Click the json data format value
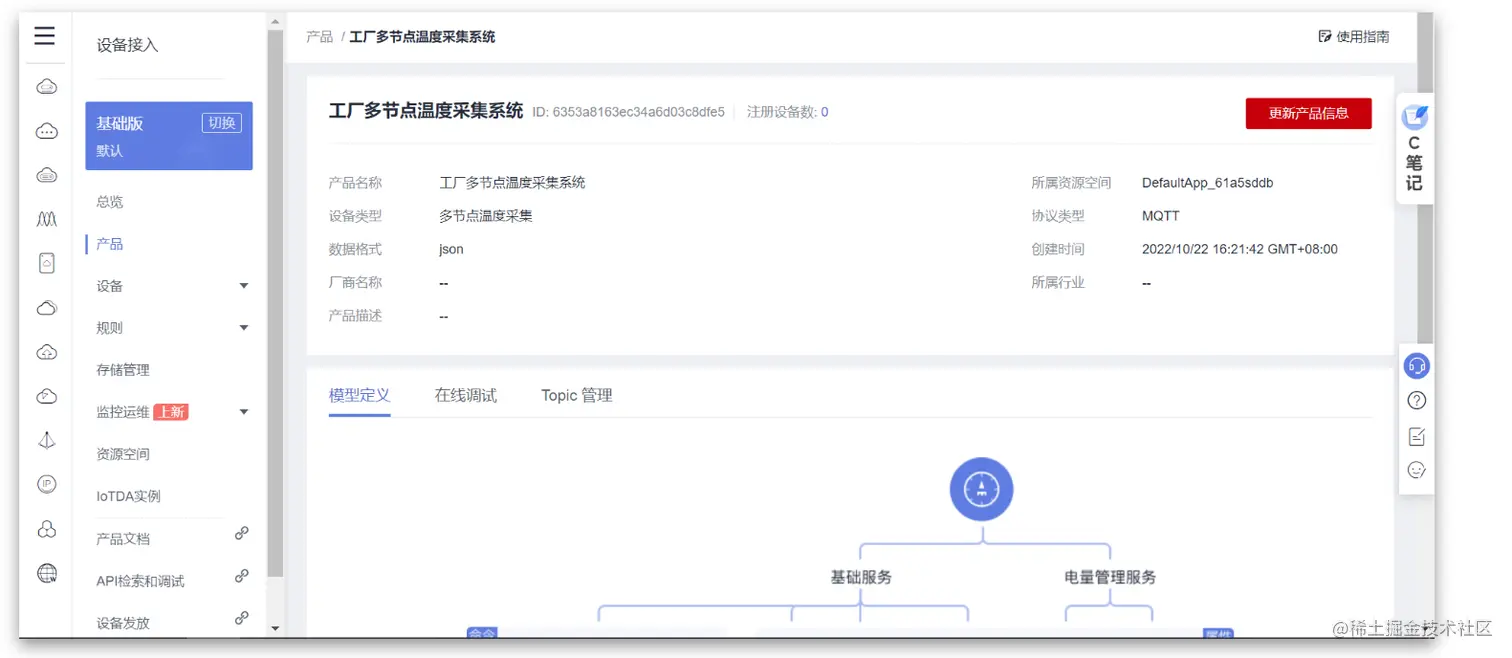 (x=451, y=249)
